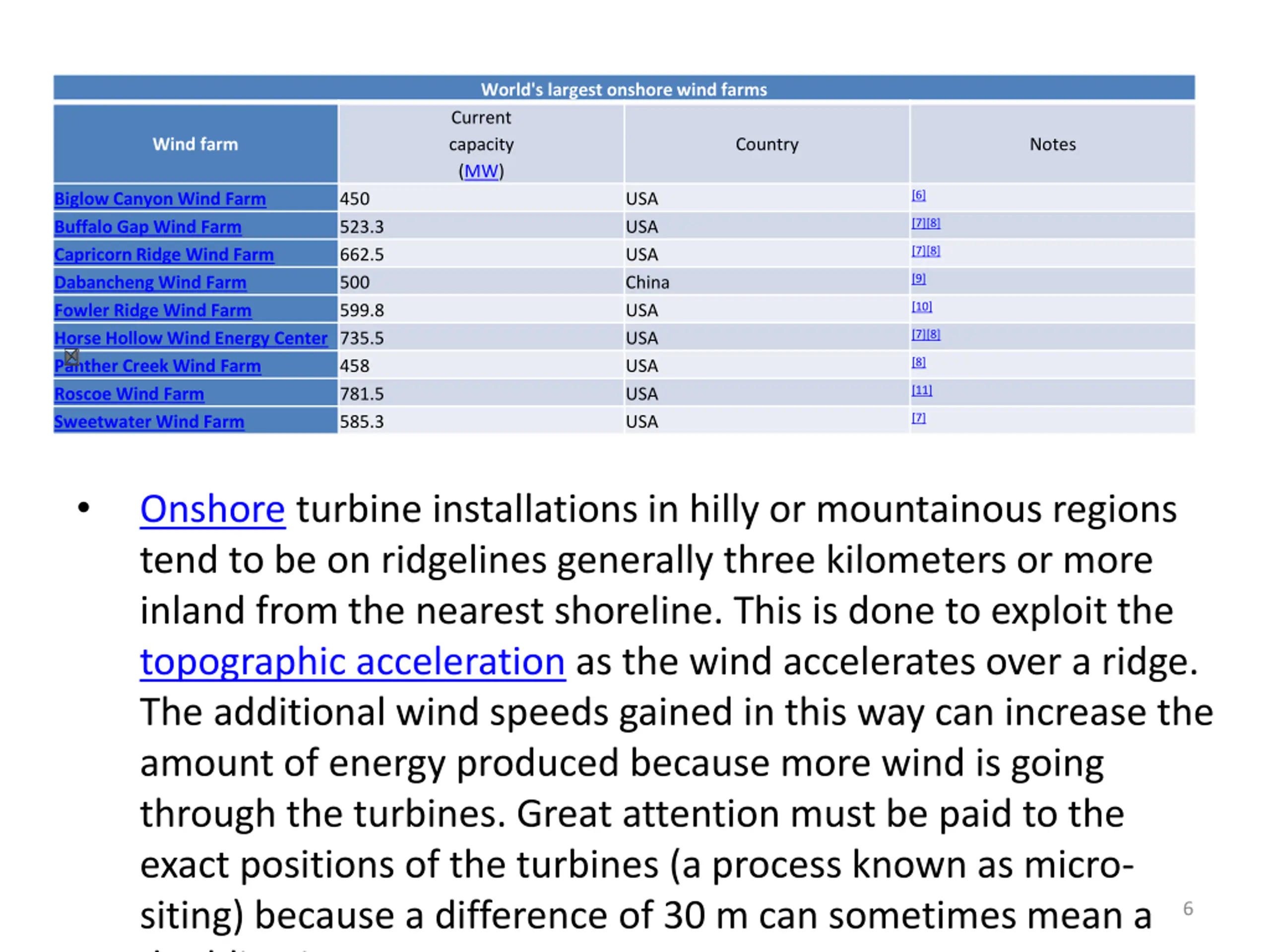This screenshot has height=952, width=1270.
Task: Select the capacity value 450
Action: click(354, 198)
